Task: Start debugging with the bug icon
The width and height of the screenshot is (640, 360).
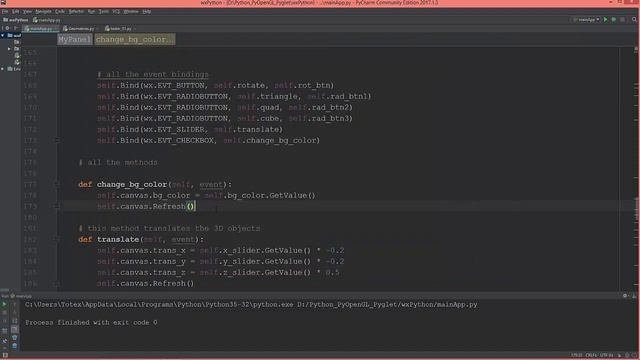Action: (613, 20)
